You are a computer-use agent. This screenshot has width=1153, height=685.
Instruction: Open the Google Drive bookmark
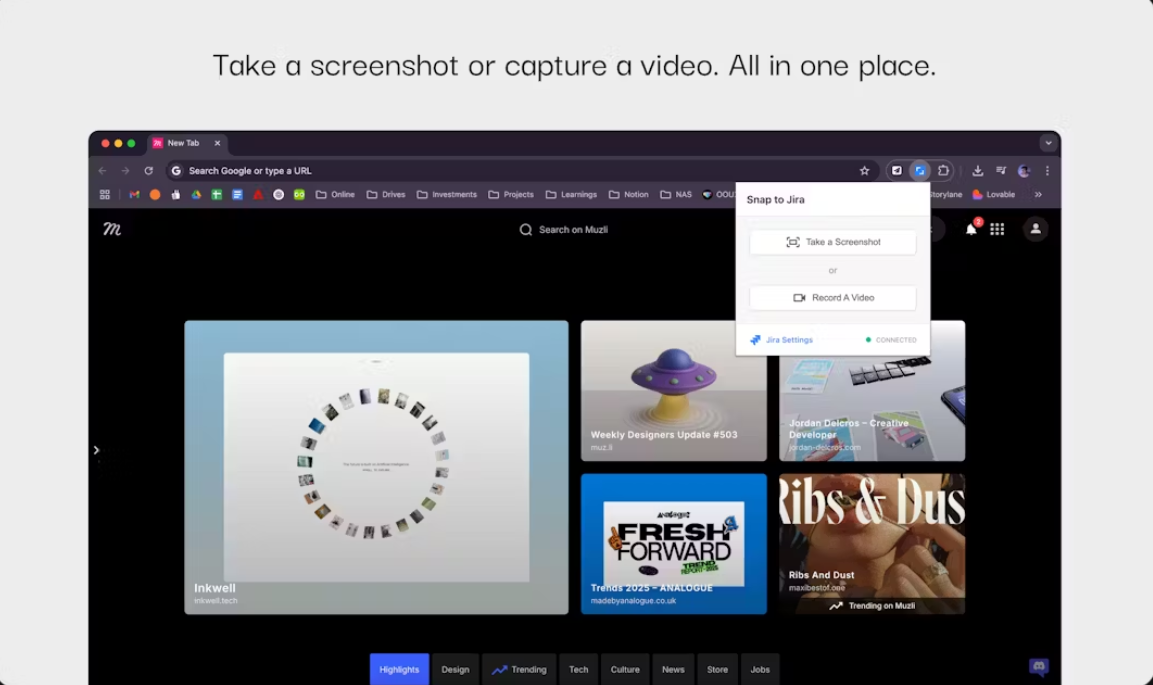click(x=196, y=195)
